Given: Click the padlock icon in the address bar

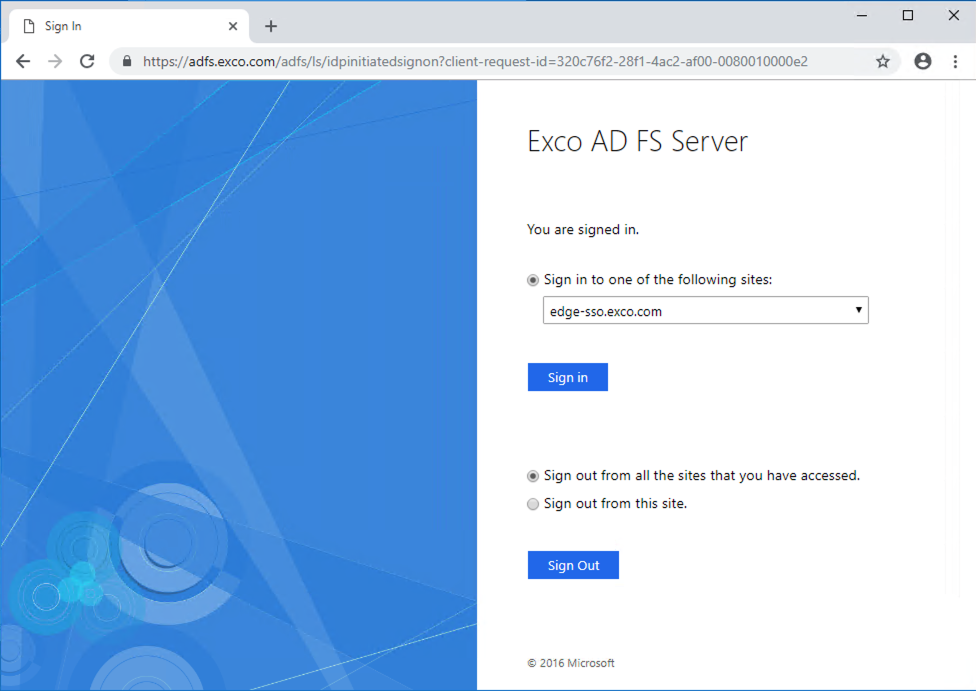Looking at the screenshot, I should 125,61.
